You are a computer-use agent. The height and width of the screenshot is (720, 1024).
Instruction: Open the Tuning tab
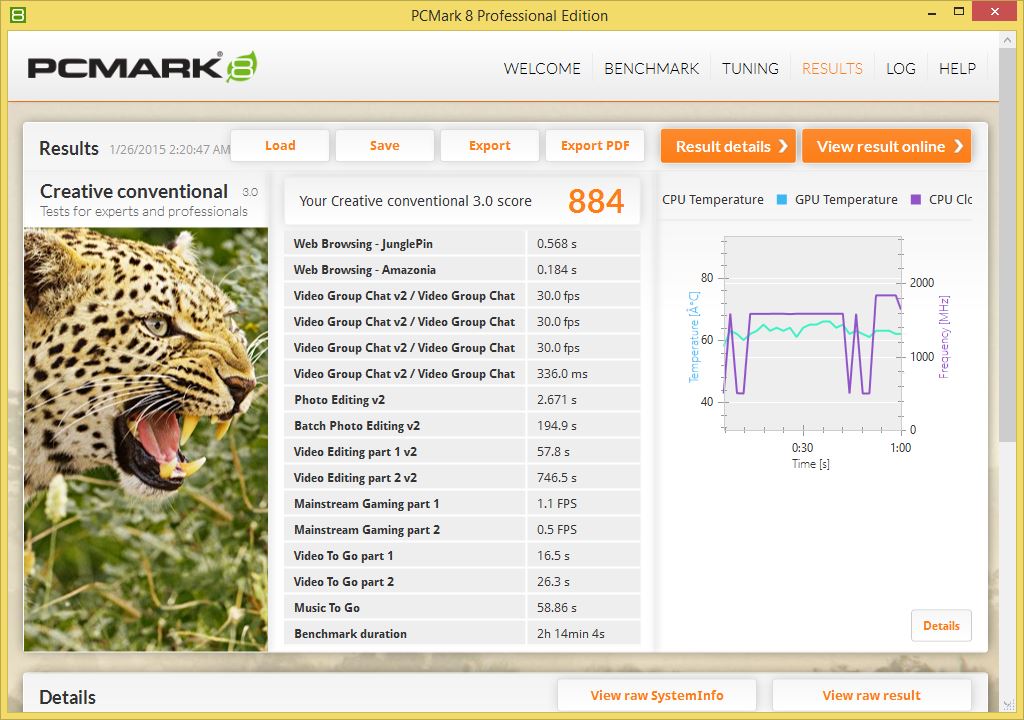750,69
